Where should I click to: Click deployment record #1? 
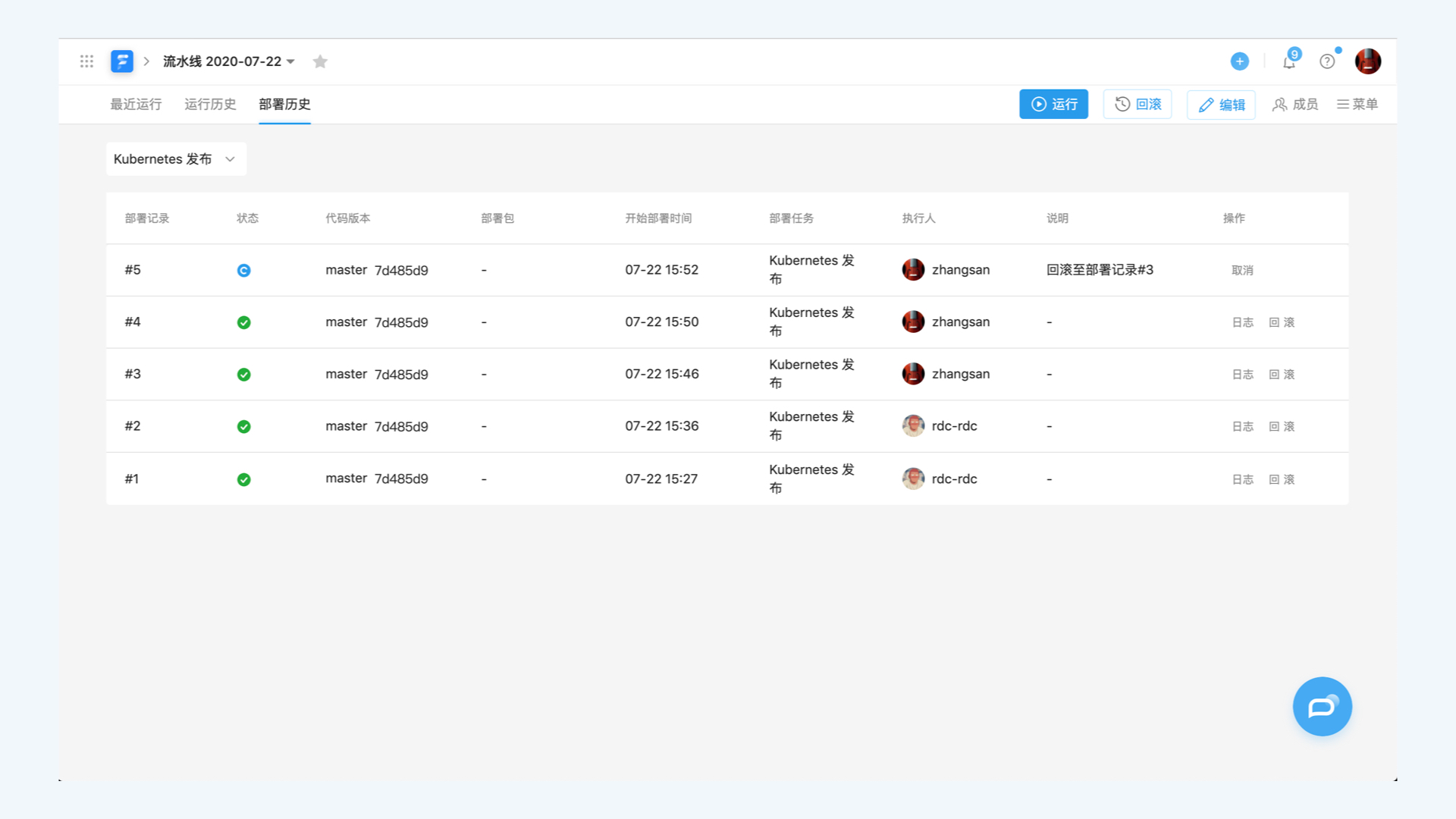coord(132,479)
